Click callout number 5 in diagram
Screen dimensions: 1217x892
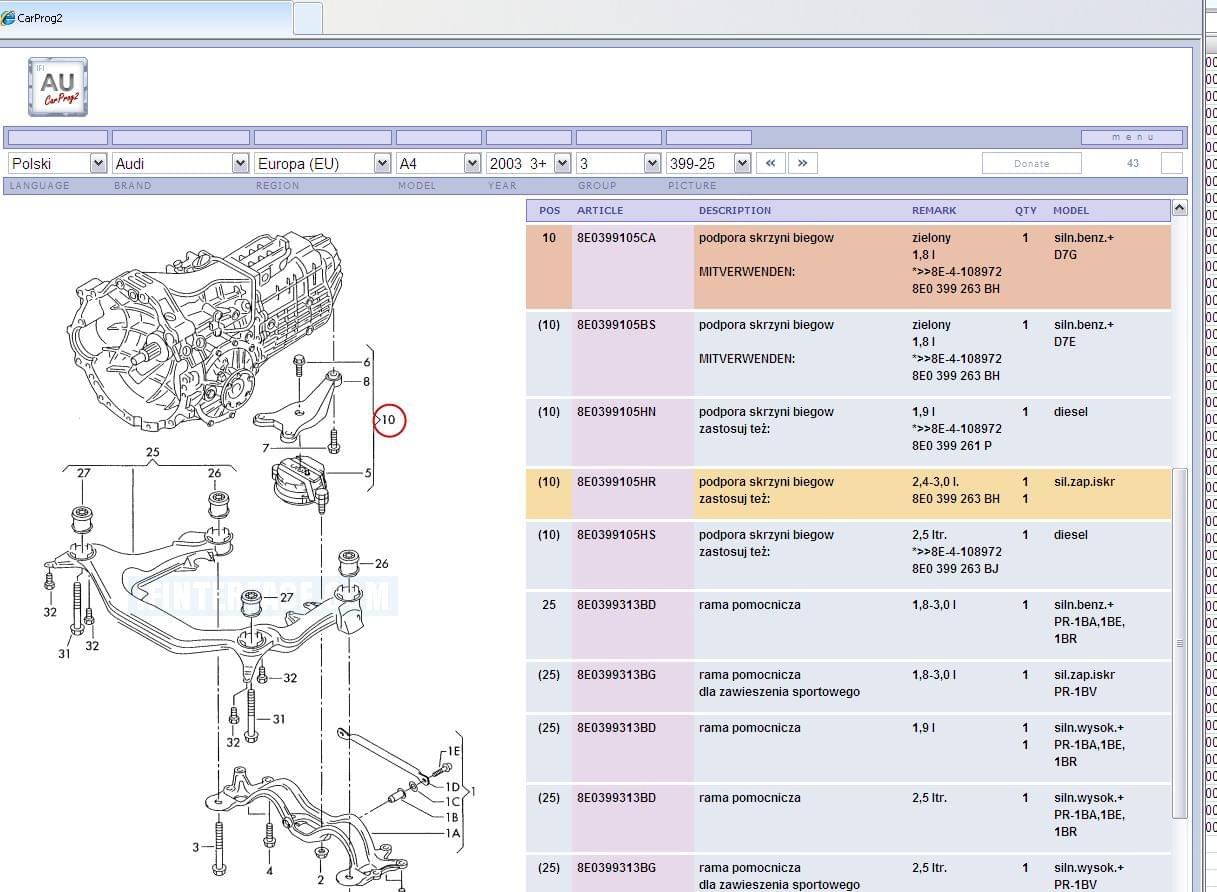368,473
